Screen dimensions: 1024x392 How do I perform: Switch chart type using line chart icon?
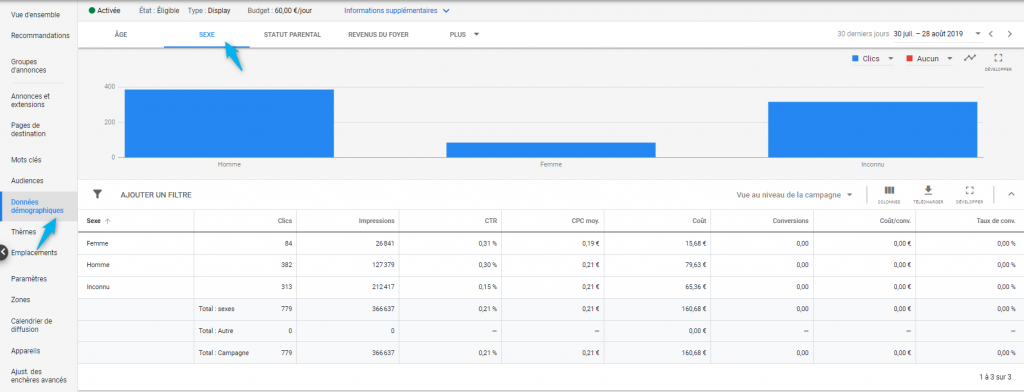click(970, 58)
